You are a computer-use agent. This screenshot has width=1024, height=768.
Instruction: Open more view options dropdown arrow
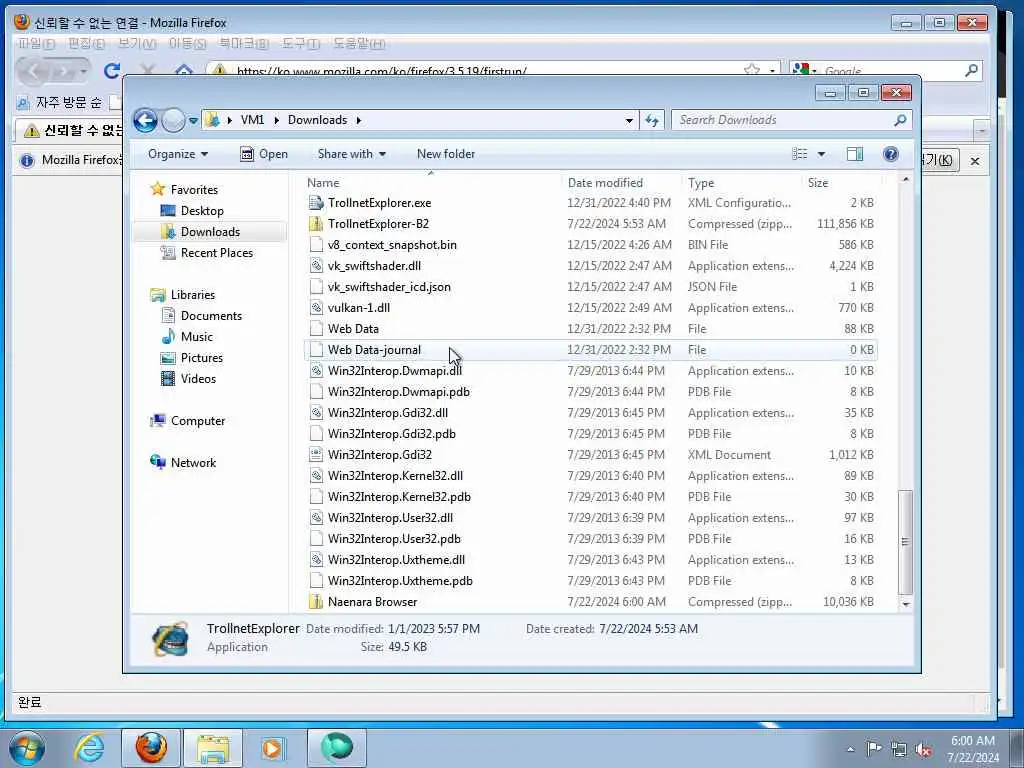pyautogui.click(x=822, y=154)
